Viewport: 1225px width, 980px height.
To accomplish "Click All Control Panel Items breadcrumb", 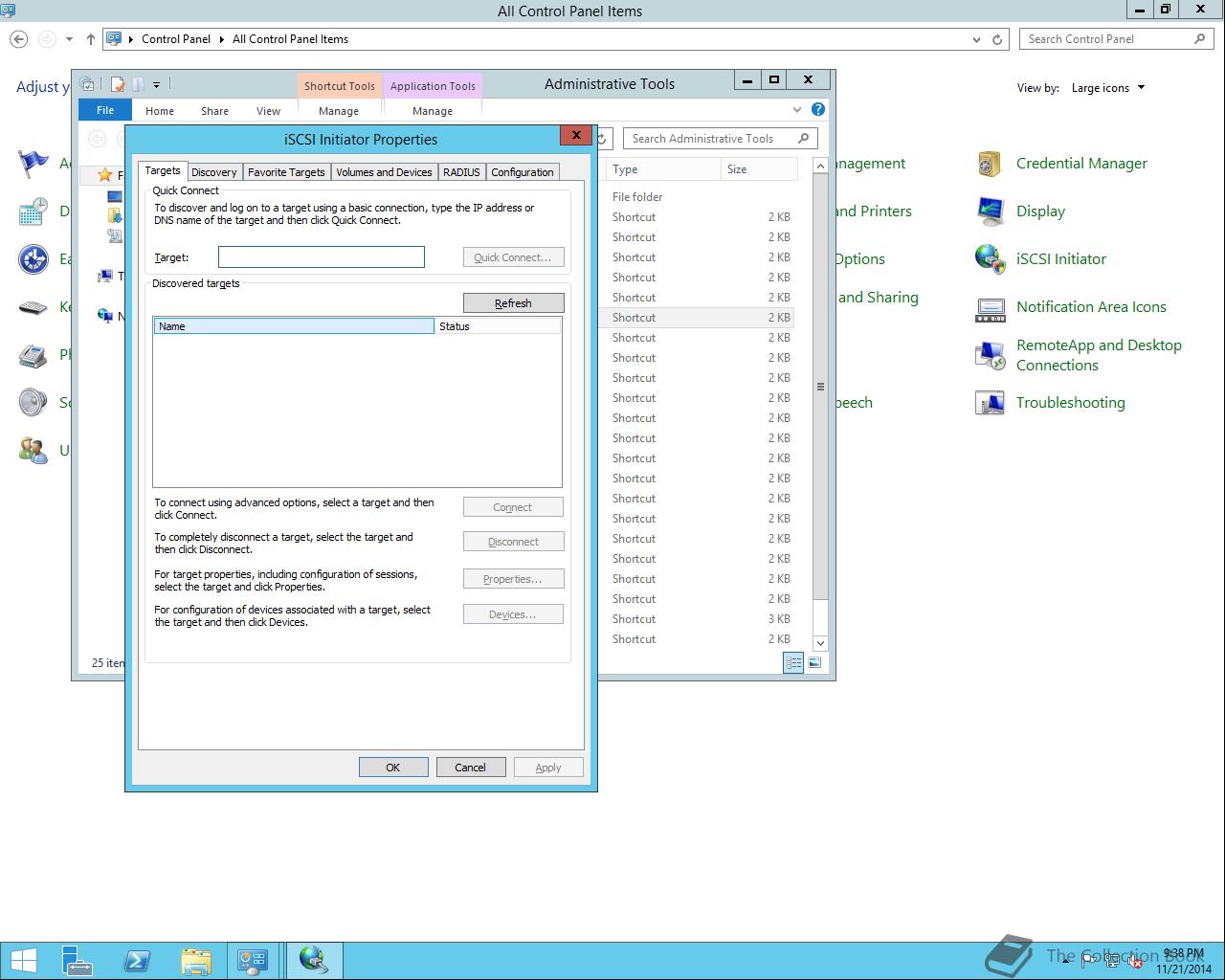I will (290, 39).
